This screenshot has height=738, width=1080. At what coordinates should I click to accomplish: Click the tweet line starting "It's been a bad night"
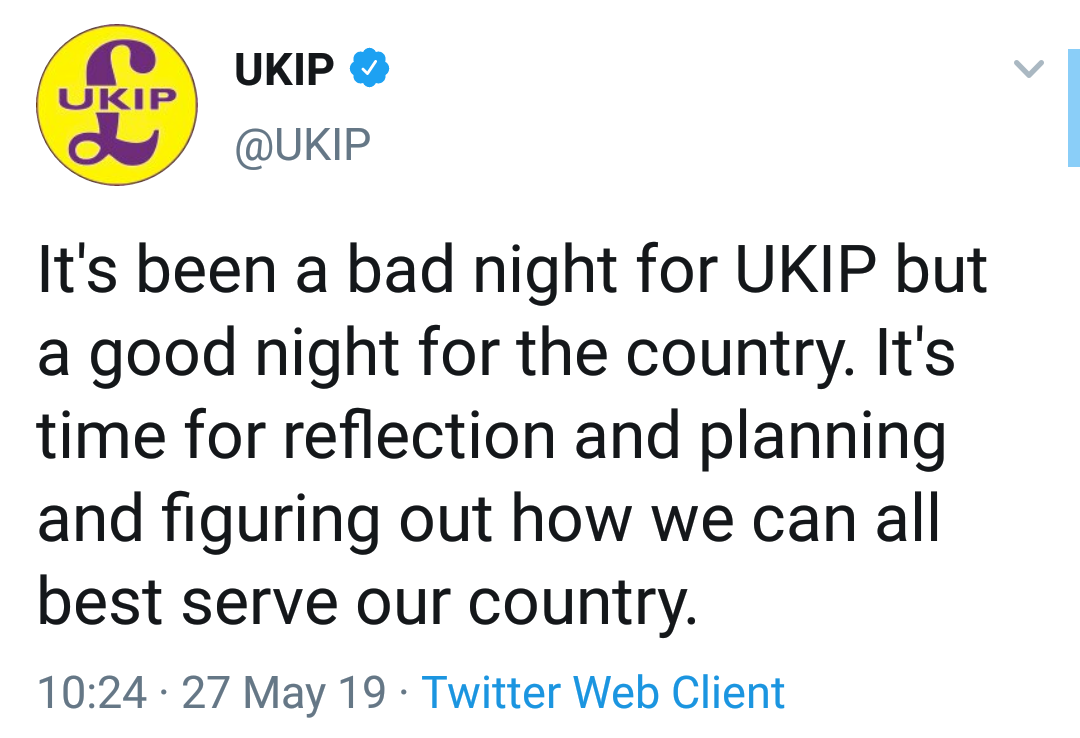click(x=512, y=272)
